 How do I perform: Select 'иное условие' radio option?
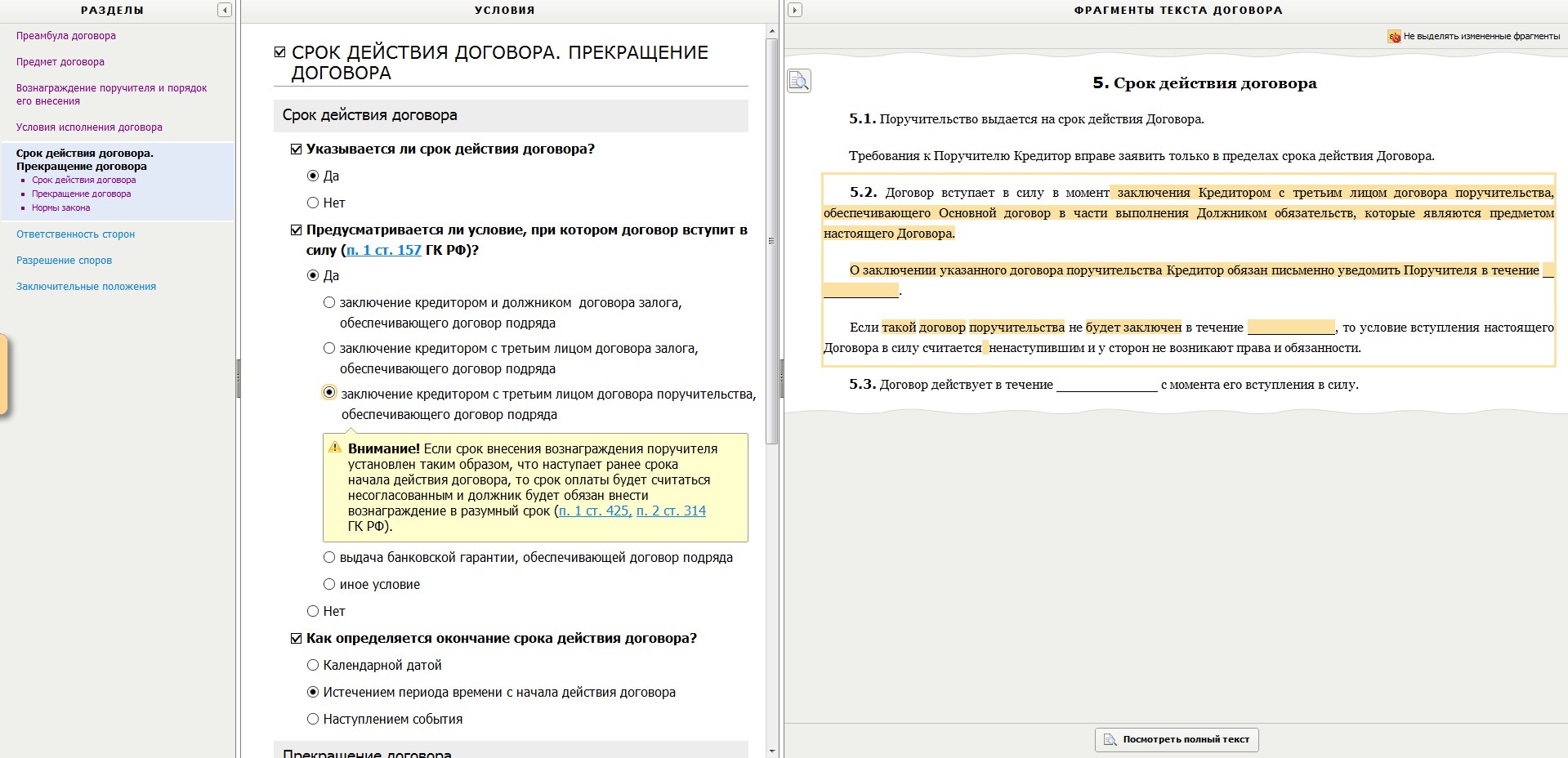(x=329, y=584)
